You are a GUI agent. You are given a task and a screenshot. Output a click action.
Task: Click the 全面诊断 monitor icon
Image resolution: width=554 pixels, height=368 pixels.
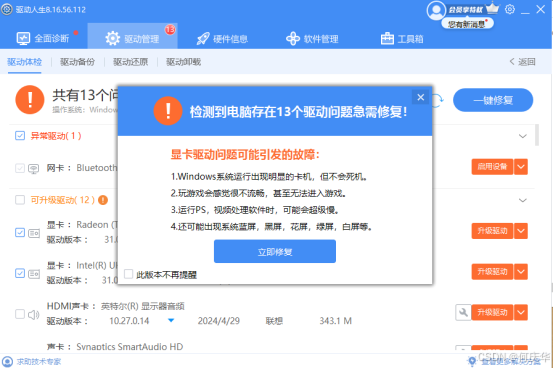(23, 38)
